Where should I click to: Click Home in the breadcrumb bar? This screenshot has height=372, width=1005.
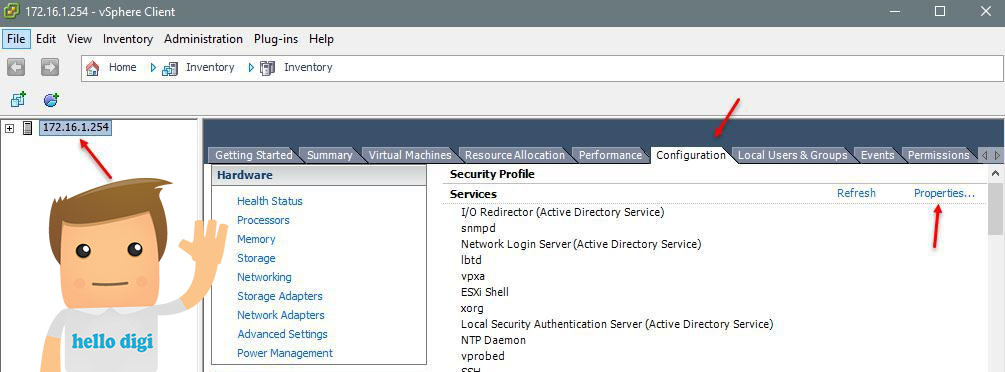pyautogui.click(x=122, y=67)
